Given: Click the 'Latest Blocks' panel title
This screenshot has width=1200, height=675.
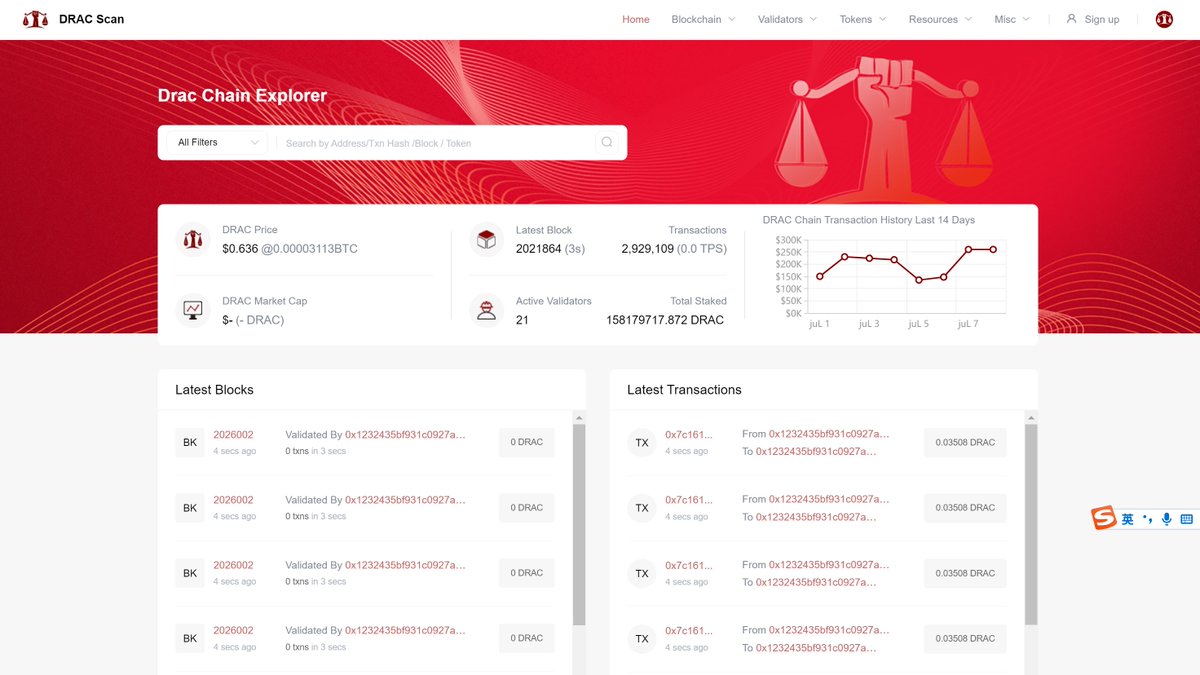Looking at the screenshot, I should point(214,390).
